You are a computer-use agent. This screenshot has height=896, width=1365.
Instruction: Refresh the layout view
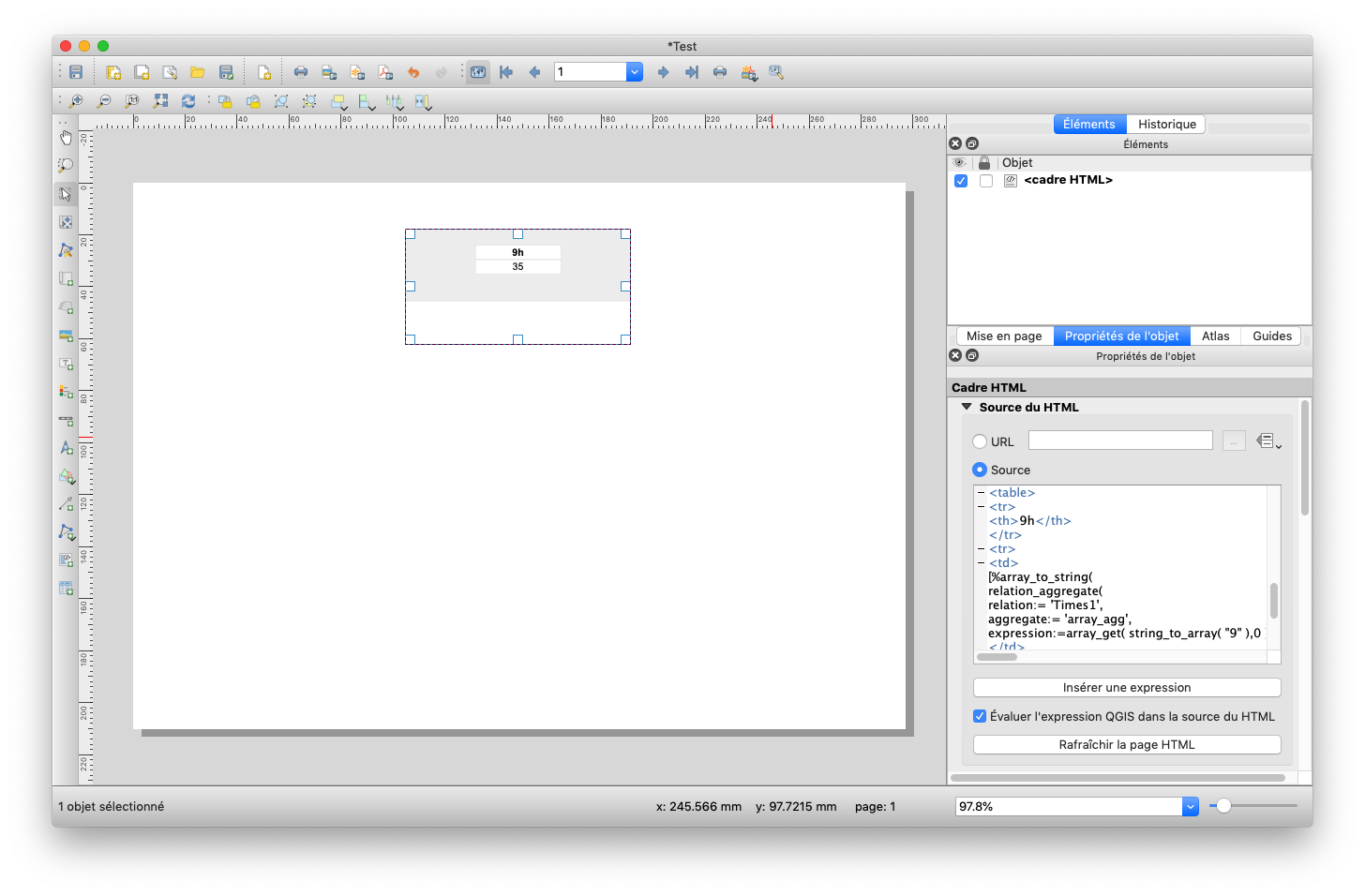tap(188, 101)
